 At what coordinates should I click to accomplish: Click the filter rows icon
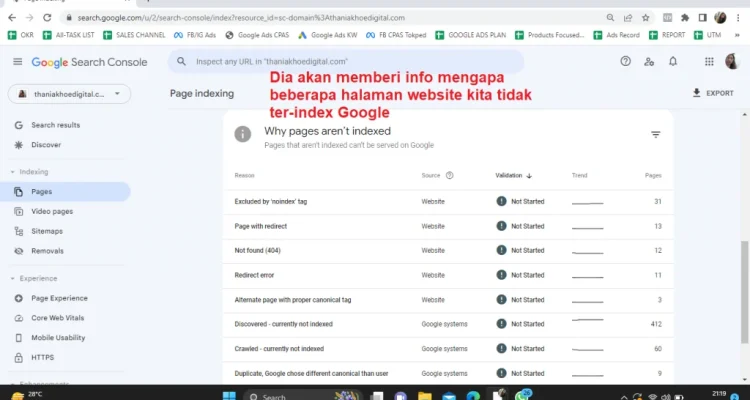(x=656, y=134)
